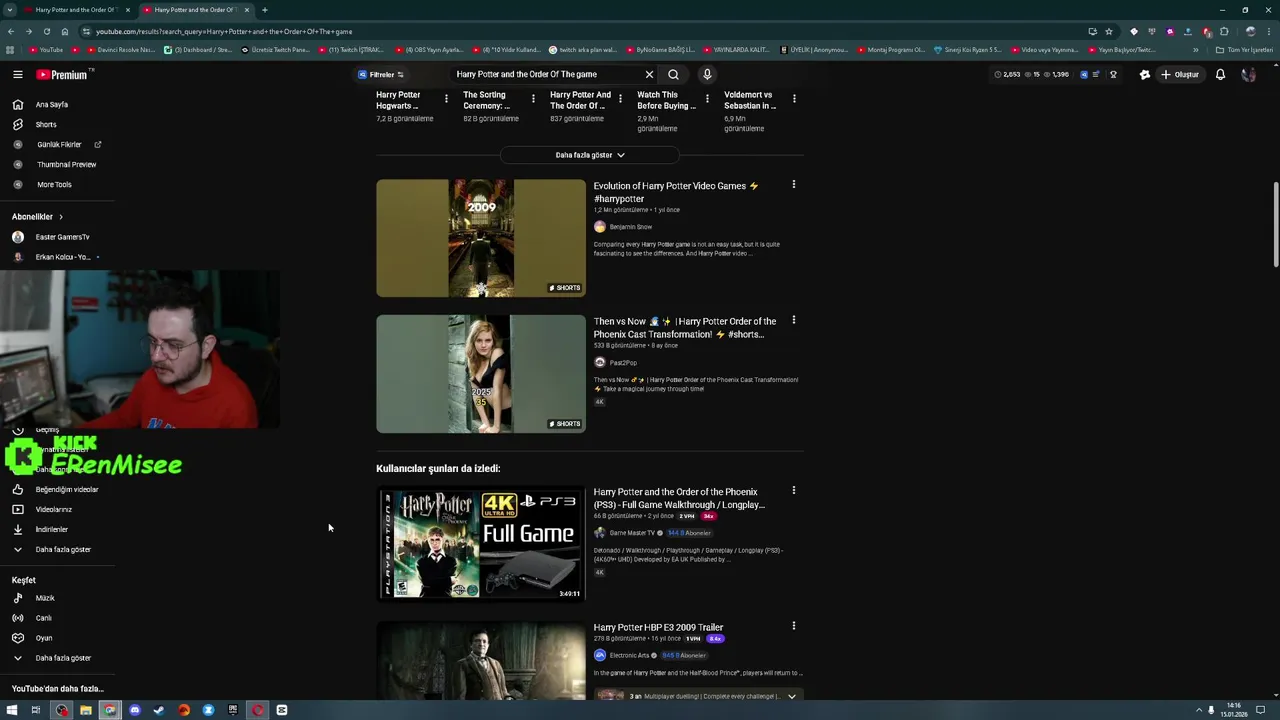The image size is (1280, 720).
Task: Open the Windows Start menu
Action: click(x=11, y=710)
